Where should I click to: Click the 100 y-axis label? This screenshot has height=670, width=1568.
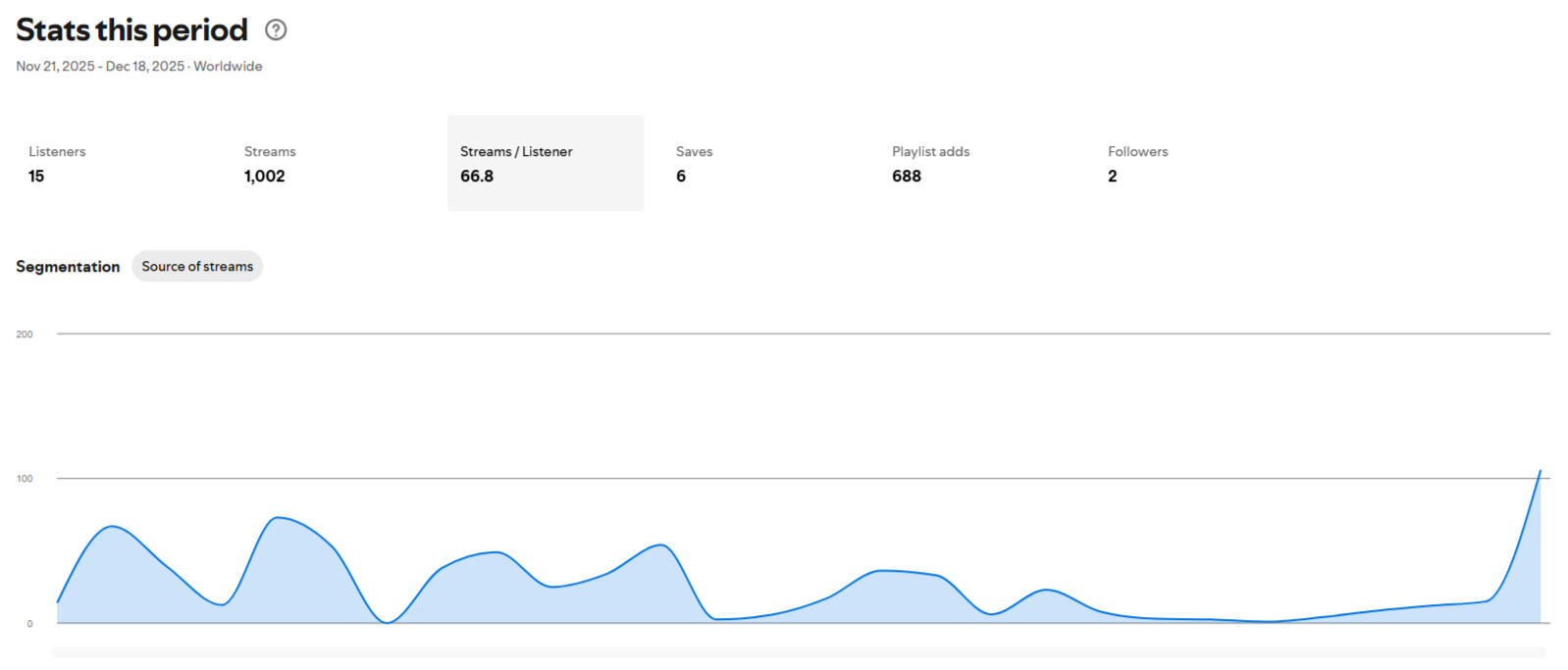point(25,479)
